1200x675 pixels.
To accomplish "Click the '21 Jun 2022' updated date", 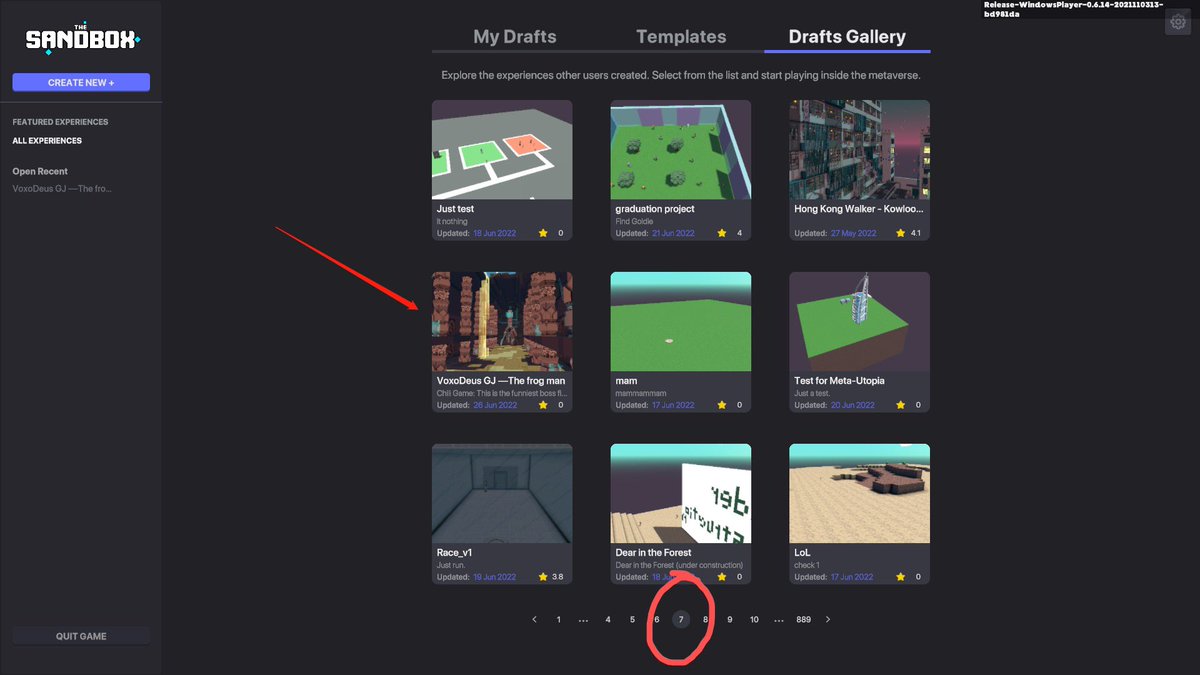I will click(673, 233).
